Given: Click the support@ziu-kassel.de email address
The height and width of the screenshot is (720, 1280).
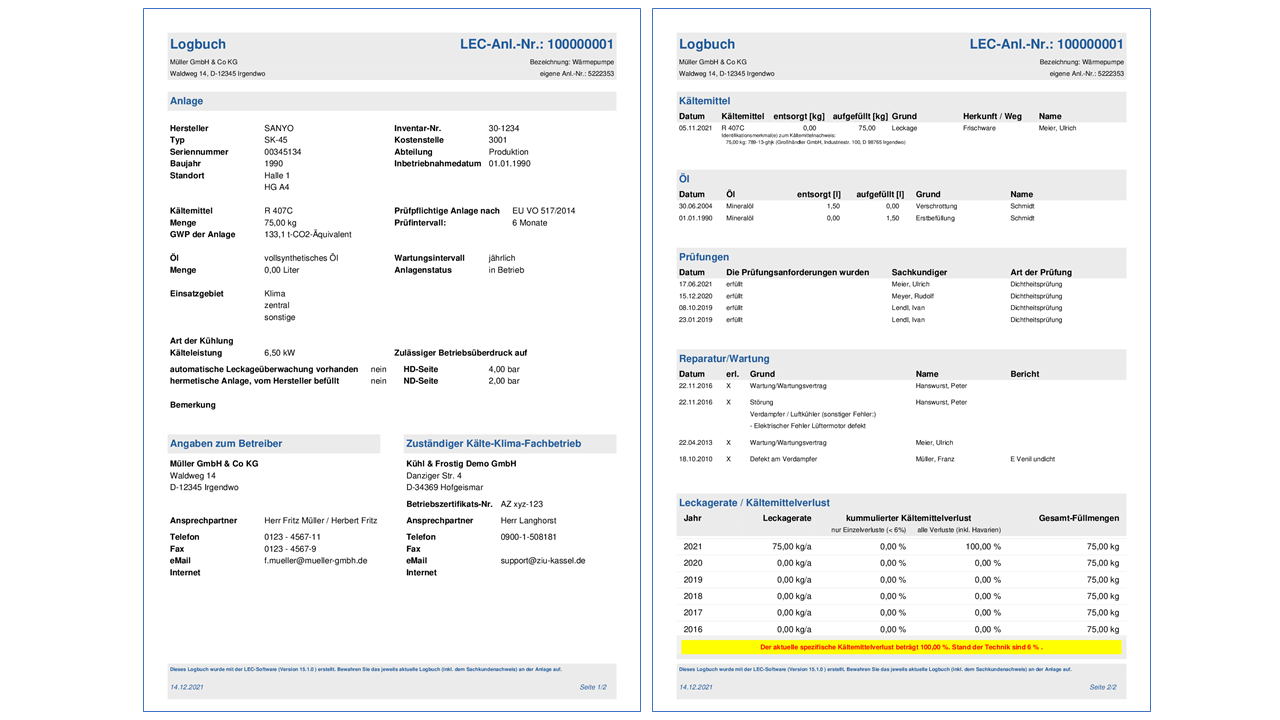Looking at the screenshot, I should [543, 561].
